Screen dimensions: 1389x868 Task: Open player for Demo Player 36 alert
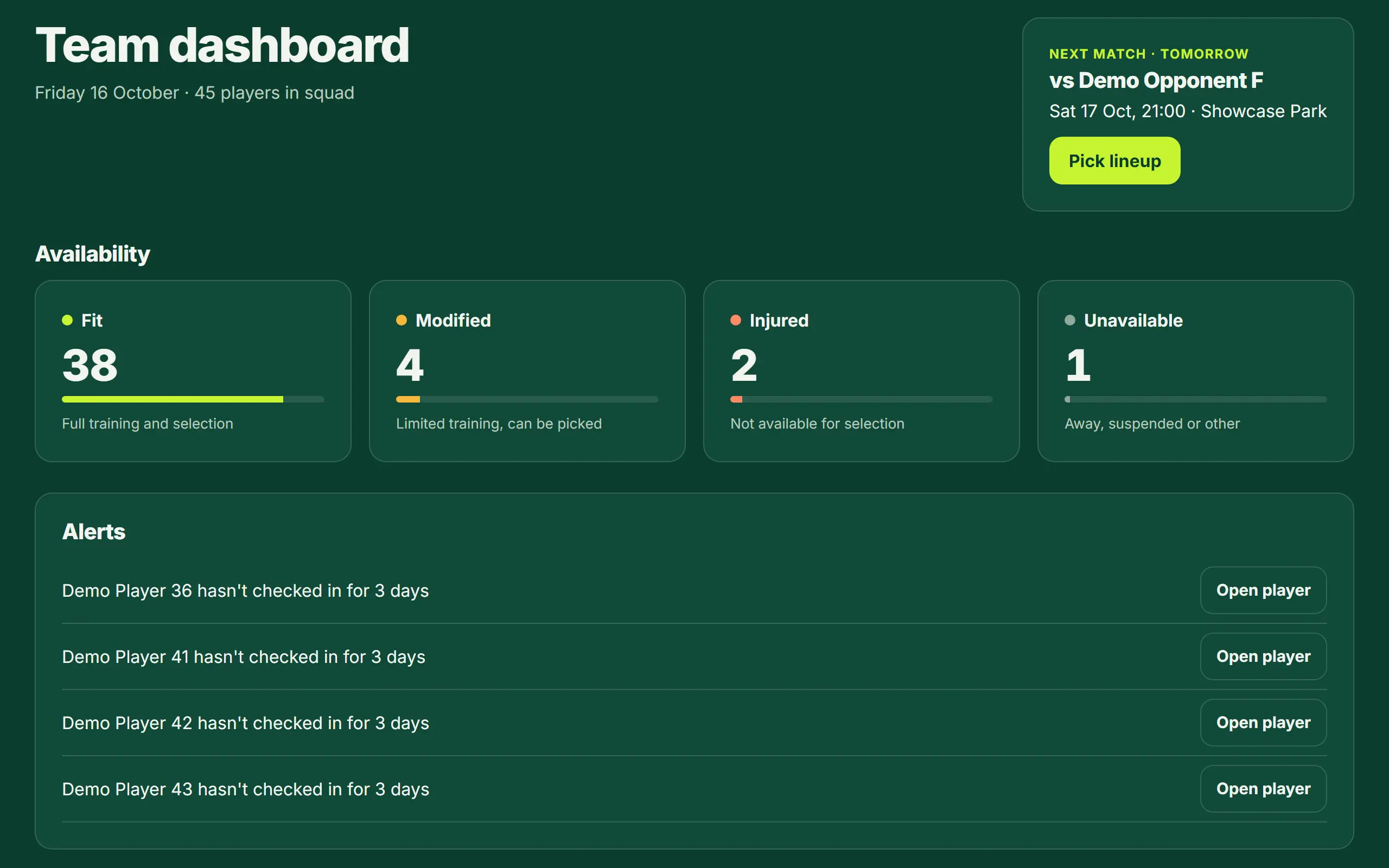(1263, 590)
